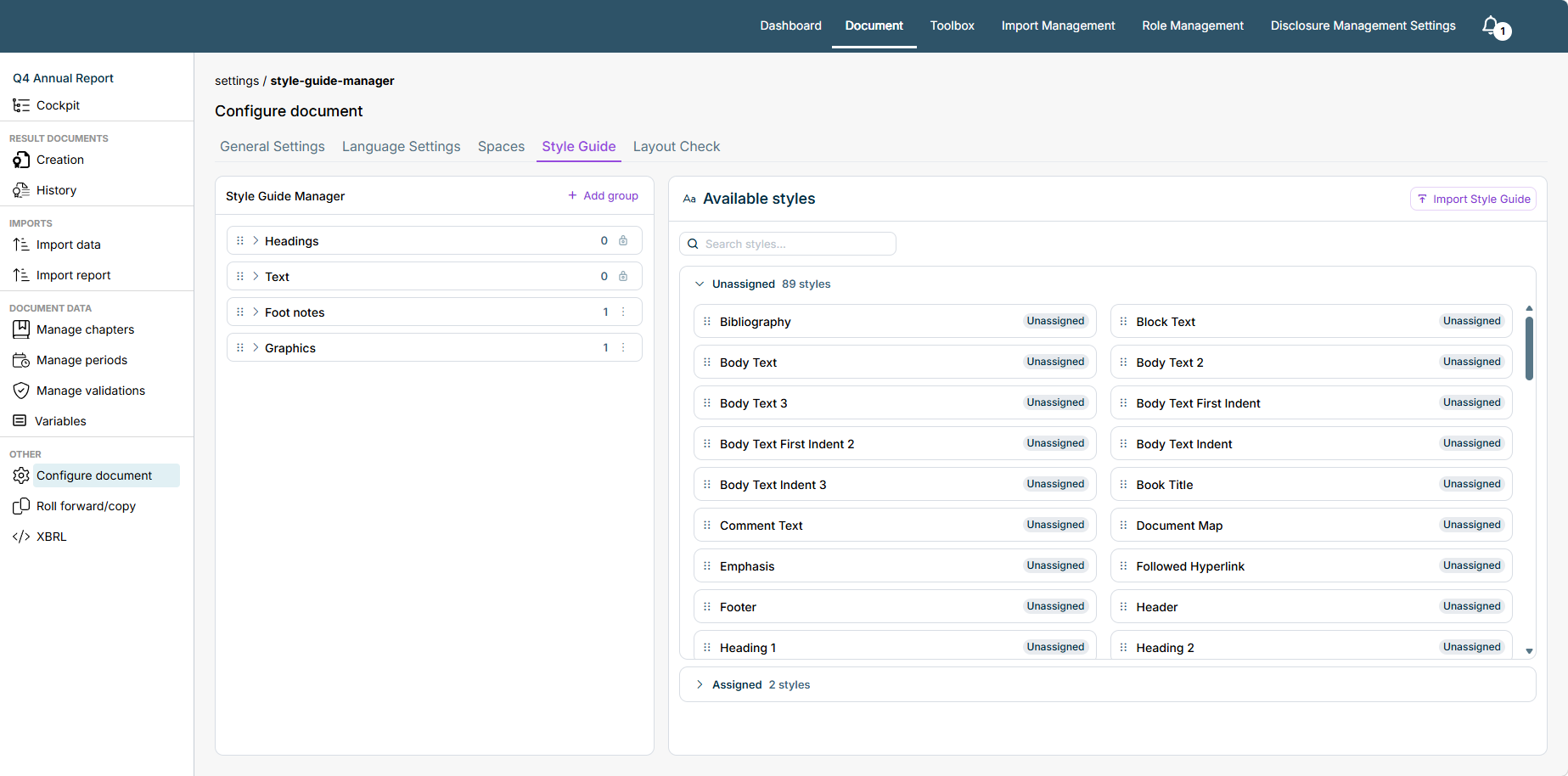The width and height of the screenshot is (1568, 776).
Task: Click the styles list scrollbar thumb
Action: tap(1529, 348)
